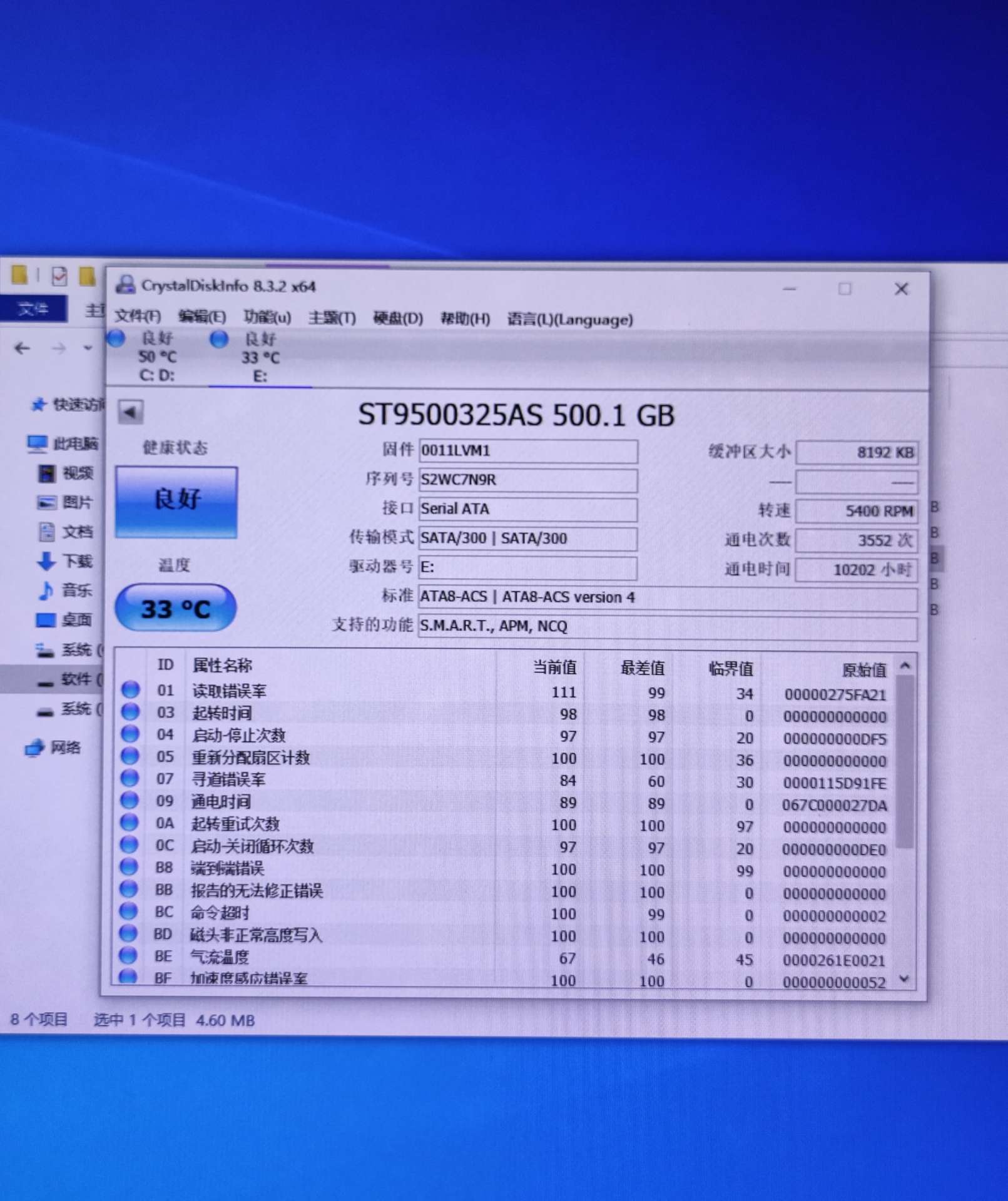Screen dimensions: 1008x1201
Task: Click the serial number field S2WC7N9R
Action: [x=528, y=480]
